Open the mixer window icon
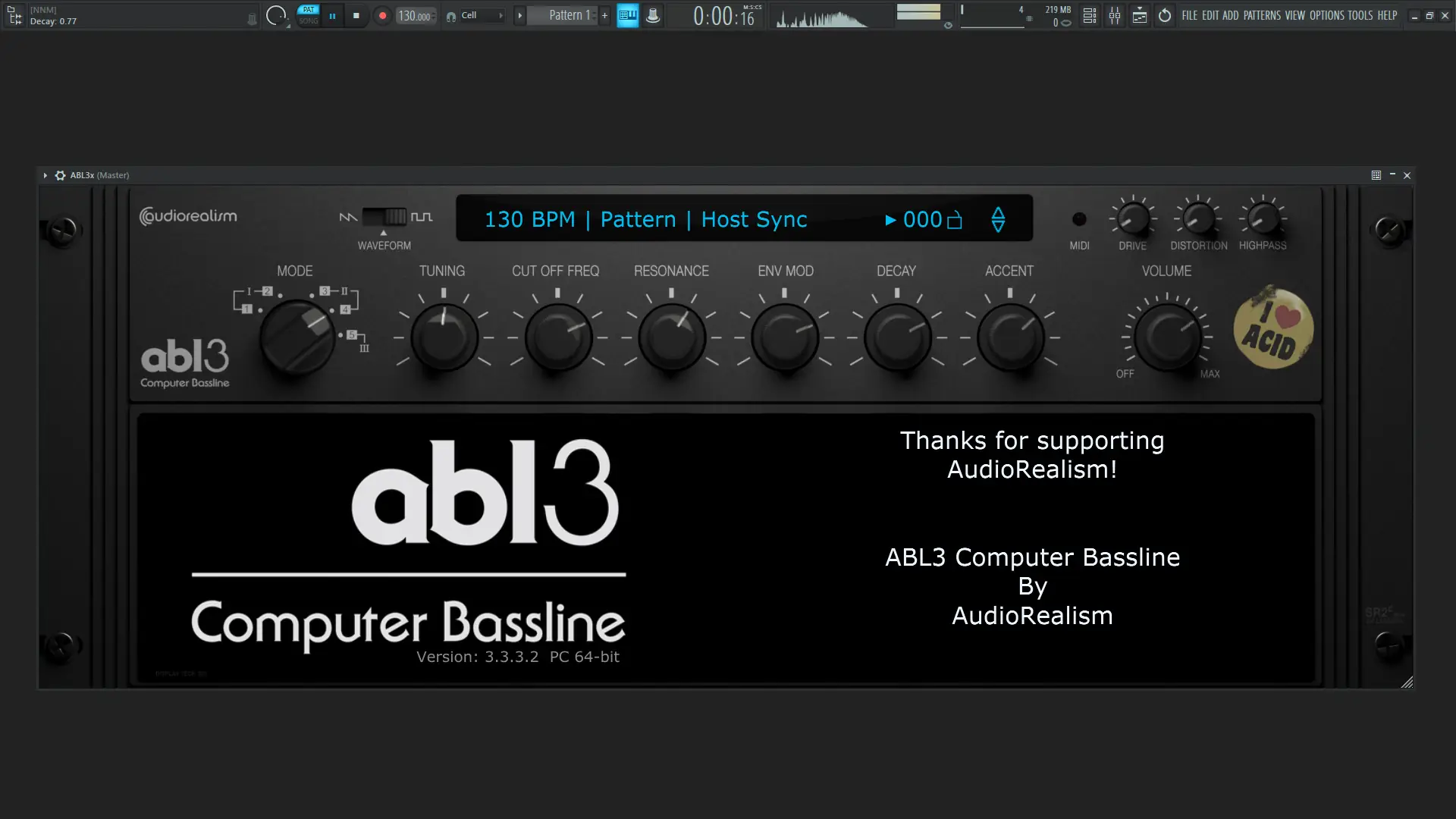1456x819 pixels. pyautogui.click(x=1115, y=15)
